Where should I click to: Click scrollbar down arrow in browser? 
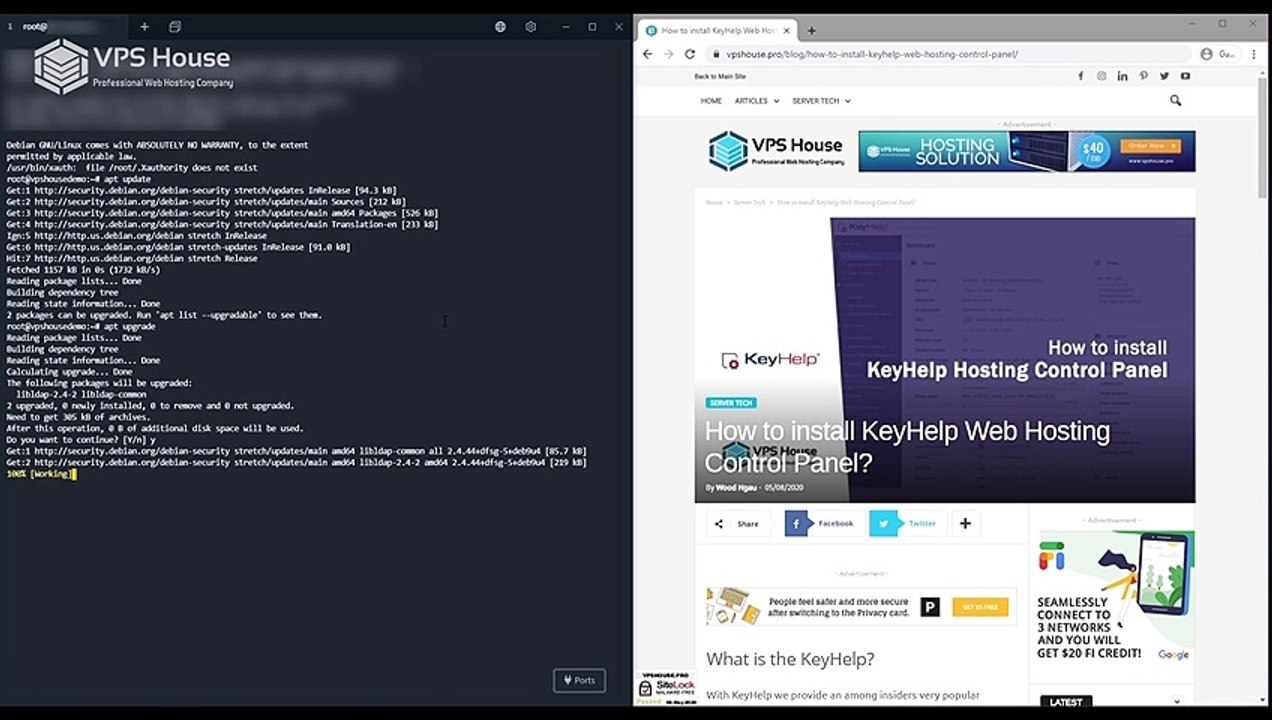pos(1262,701)
